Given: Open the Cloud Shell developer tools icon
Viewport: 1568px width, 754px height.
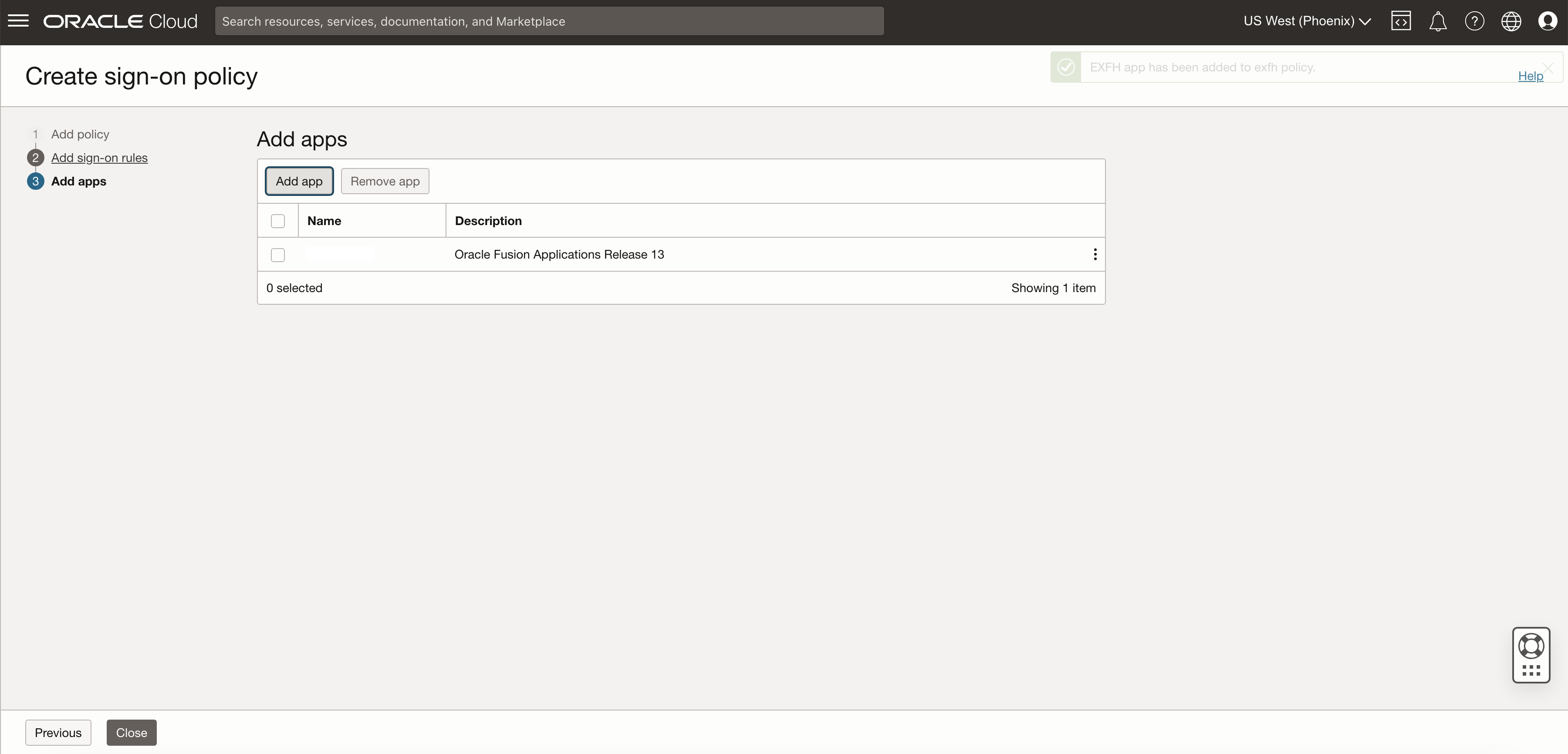Looking at the screenshot, I should tap(1401, 21).
